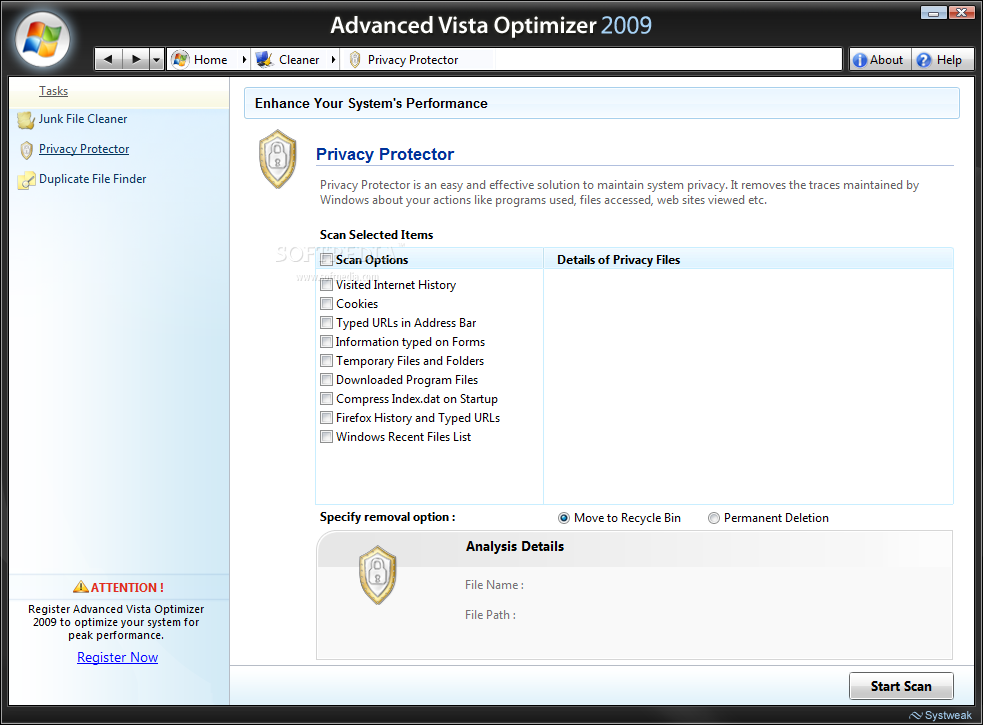The height and width of the screenshot is (725, 983).
Task: Toggle the Scan Options select-all checkbox
Action: coord(327,260)
